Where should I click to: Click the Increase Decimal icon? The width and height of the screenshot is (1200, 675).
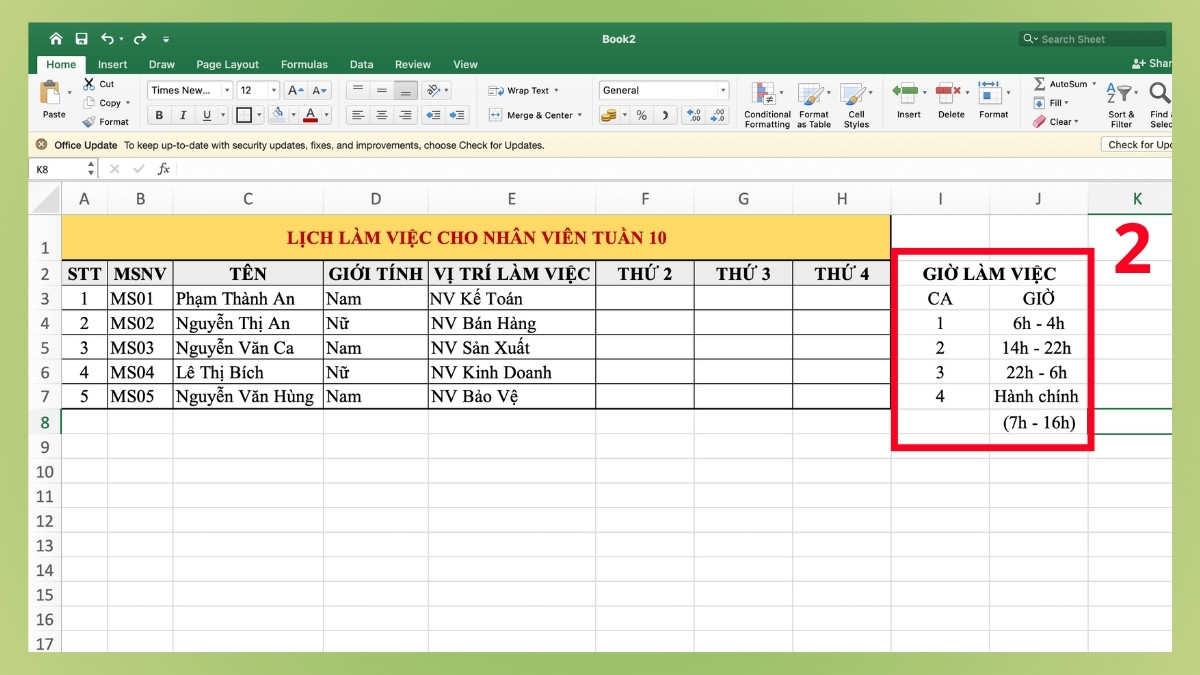pyautogui.click(x=691, y=114)
